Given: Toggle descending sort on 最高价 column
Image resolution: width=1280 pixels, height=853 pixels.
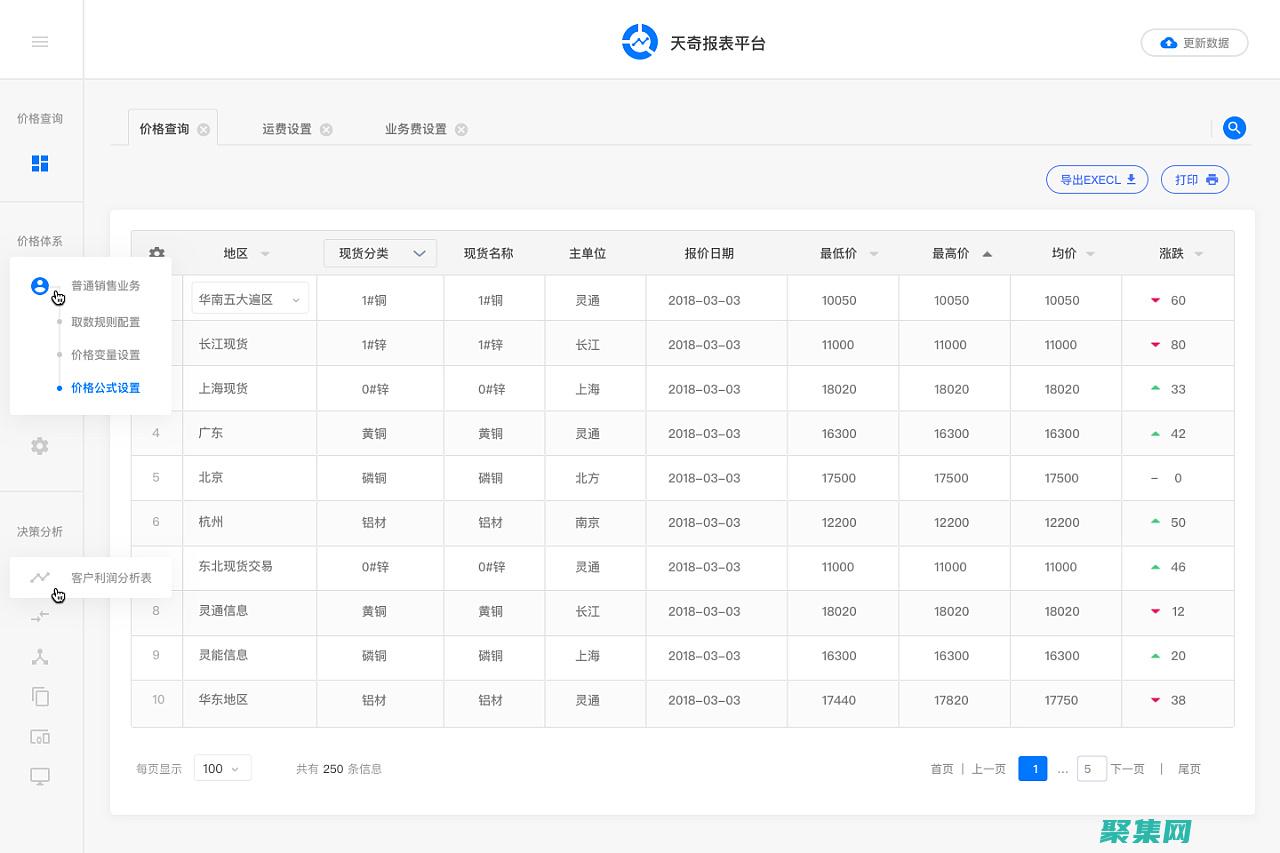Looking at the screenshot, I should (x=986, y=253).
